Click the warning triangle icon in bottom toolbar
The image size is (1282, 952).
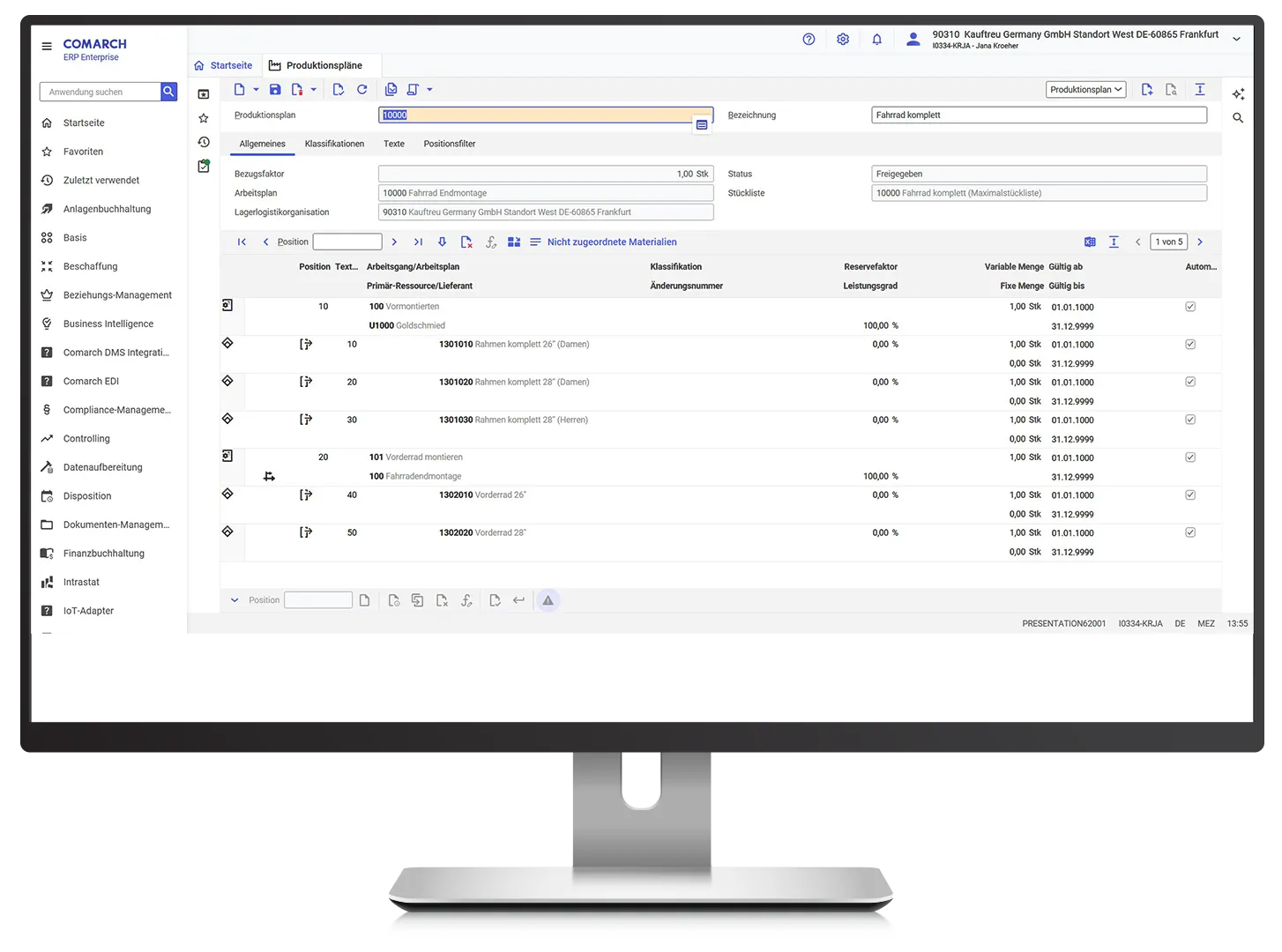pos(548,601)
